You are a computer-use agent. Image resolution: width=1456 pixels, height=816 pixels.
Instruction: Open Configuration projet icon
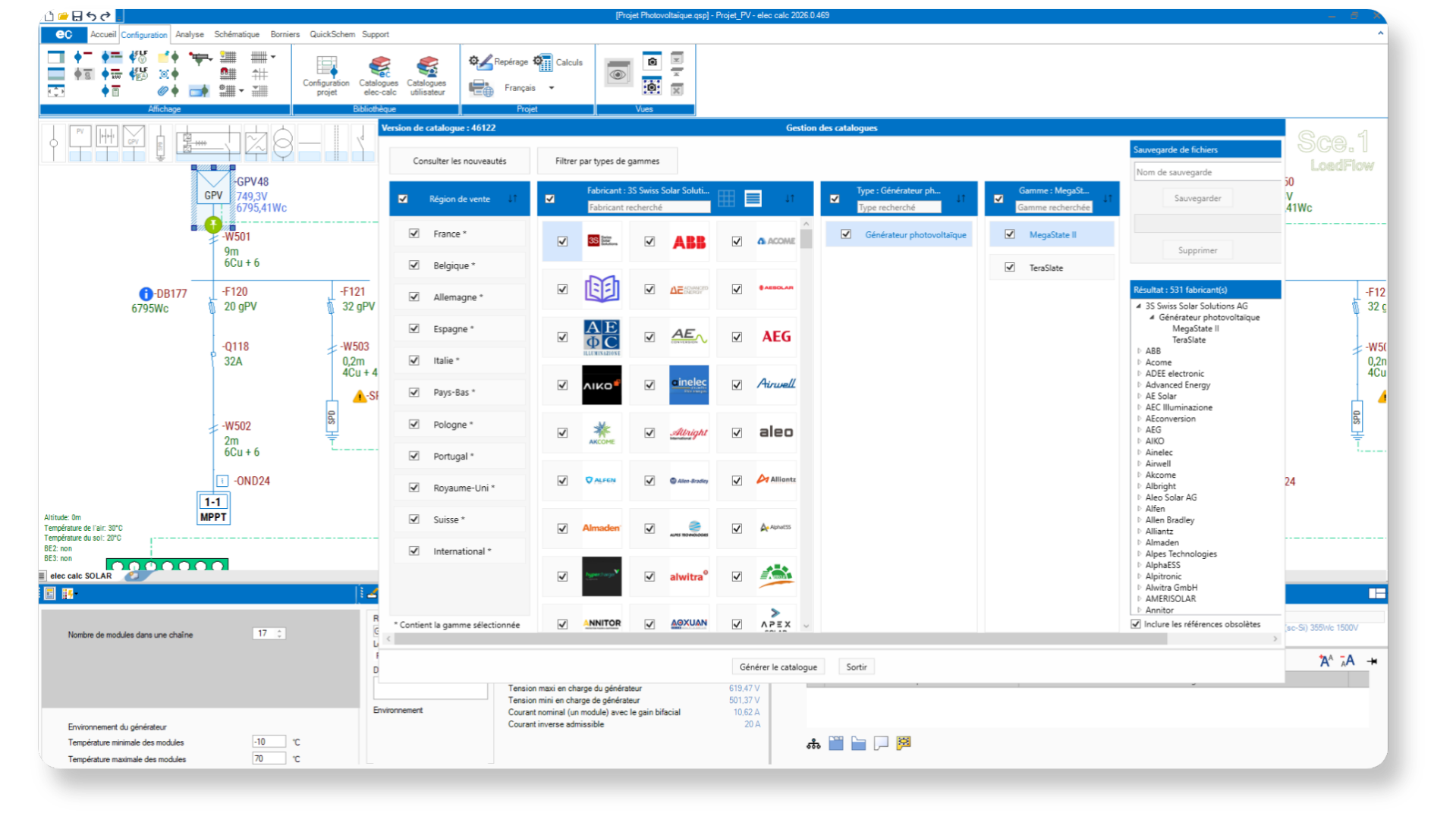tap(326, 69)
